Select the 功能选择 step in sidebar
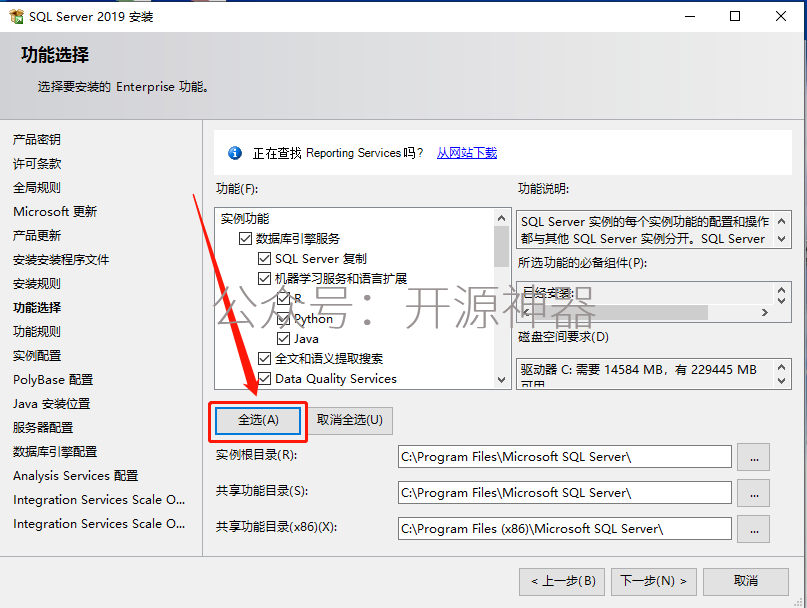 [37, 308]
